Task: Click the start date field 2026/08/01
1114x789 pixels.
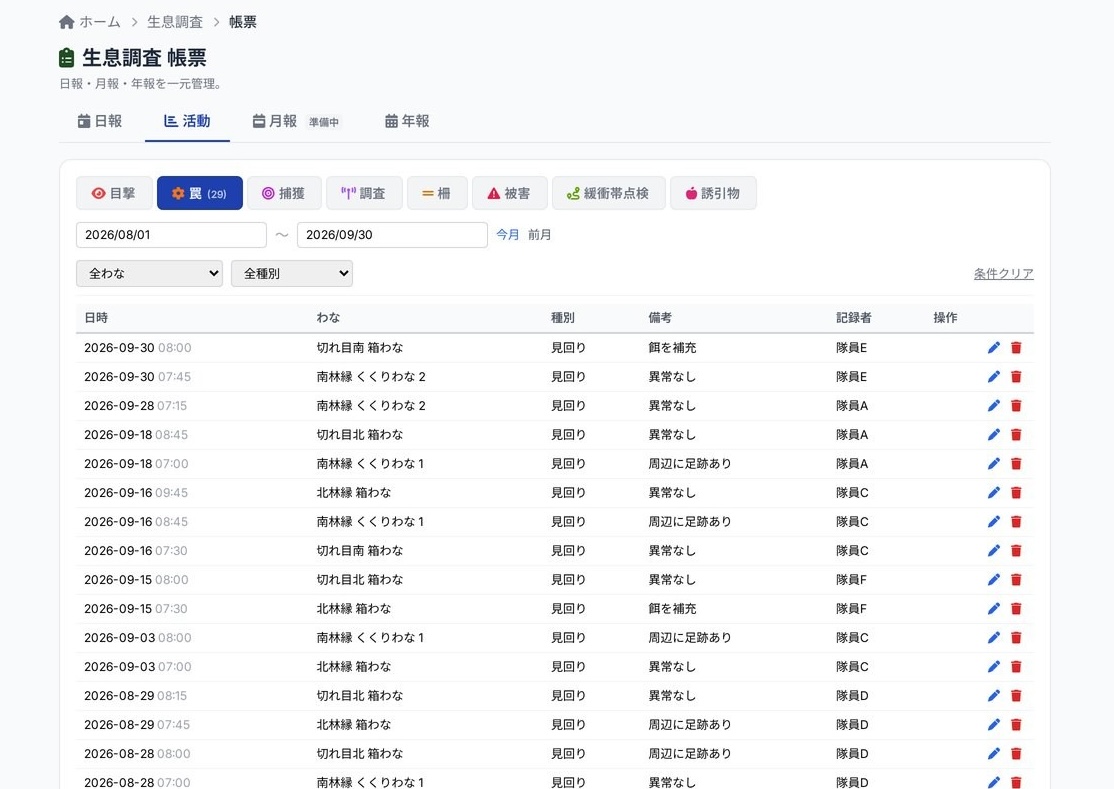Action: point(171,235)
